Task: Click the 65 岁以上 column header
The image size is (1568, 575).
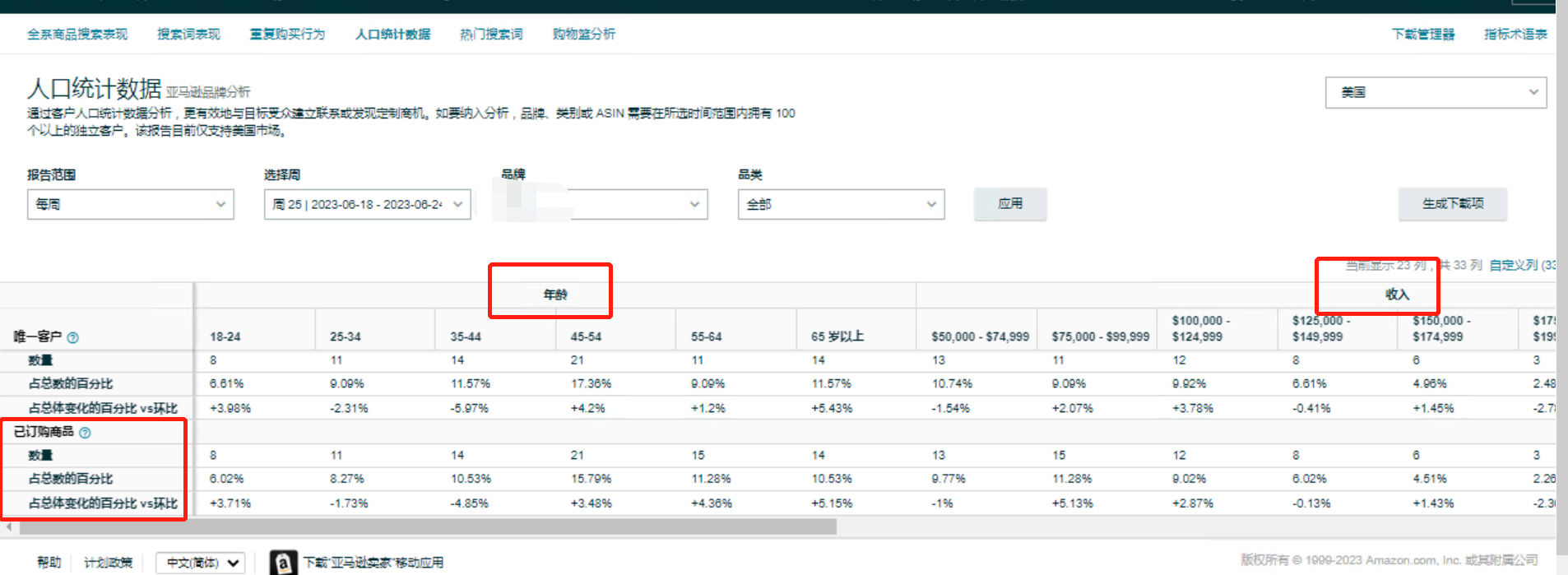Action: [x=837, y=337]
